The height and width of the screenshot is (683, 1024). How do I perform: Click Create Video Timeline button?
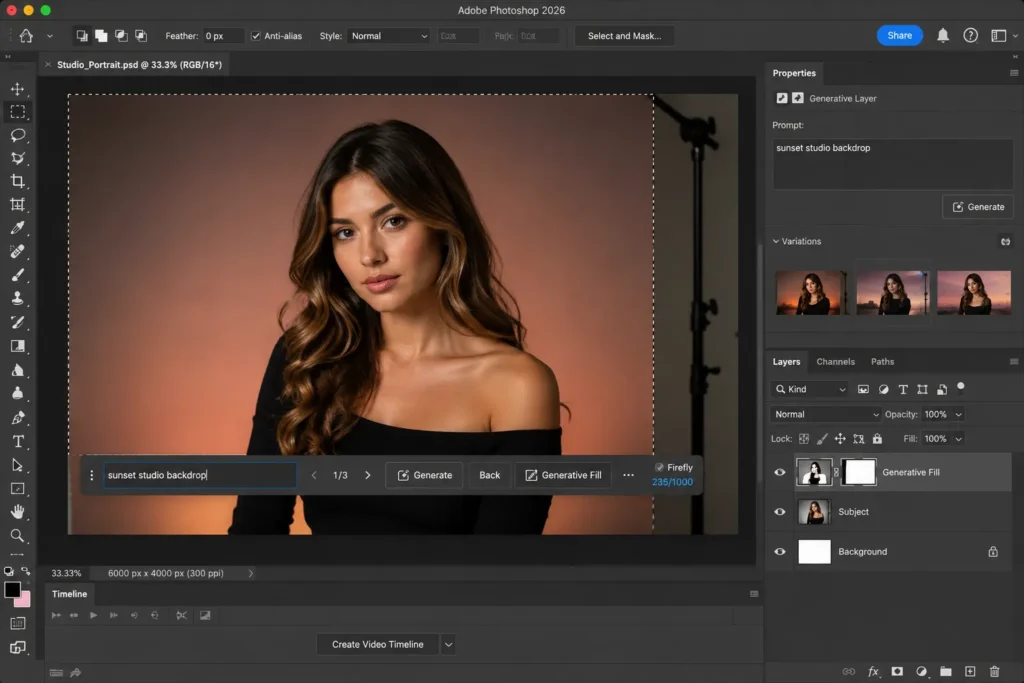point(377,644)
